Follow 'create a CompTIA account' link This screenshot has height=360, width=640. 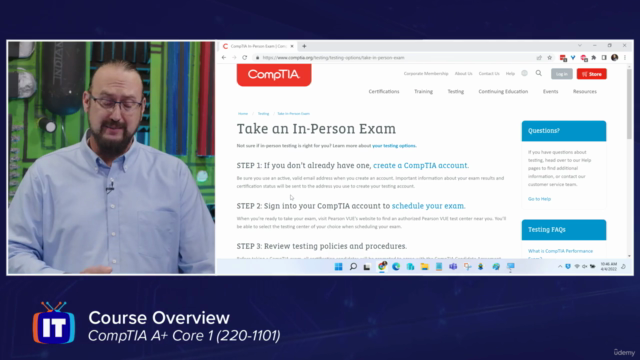[x=421, y=165]
